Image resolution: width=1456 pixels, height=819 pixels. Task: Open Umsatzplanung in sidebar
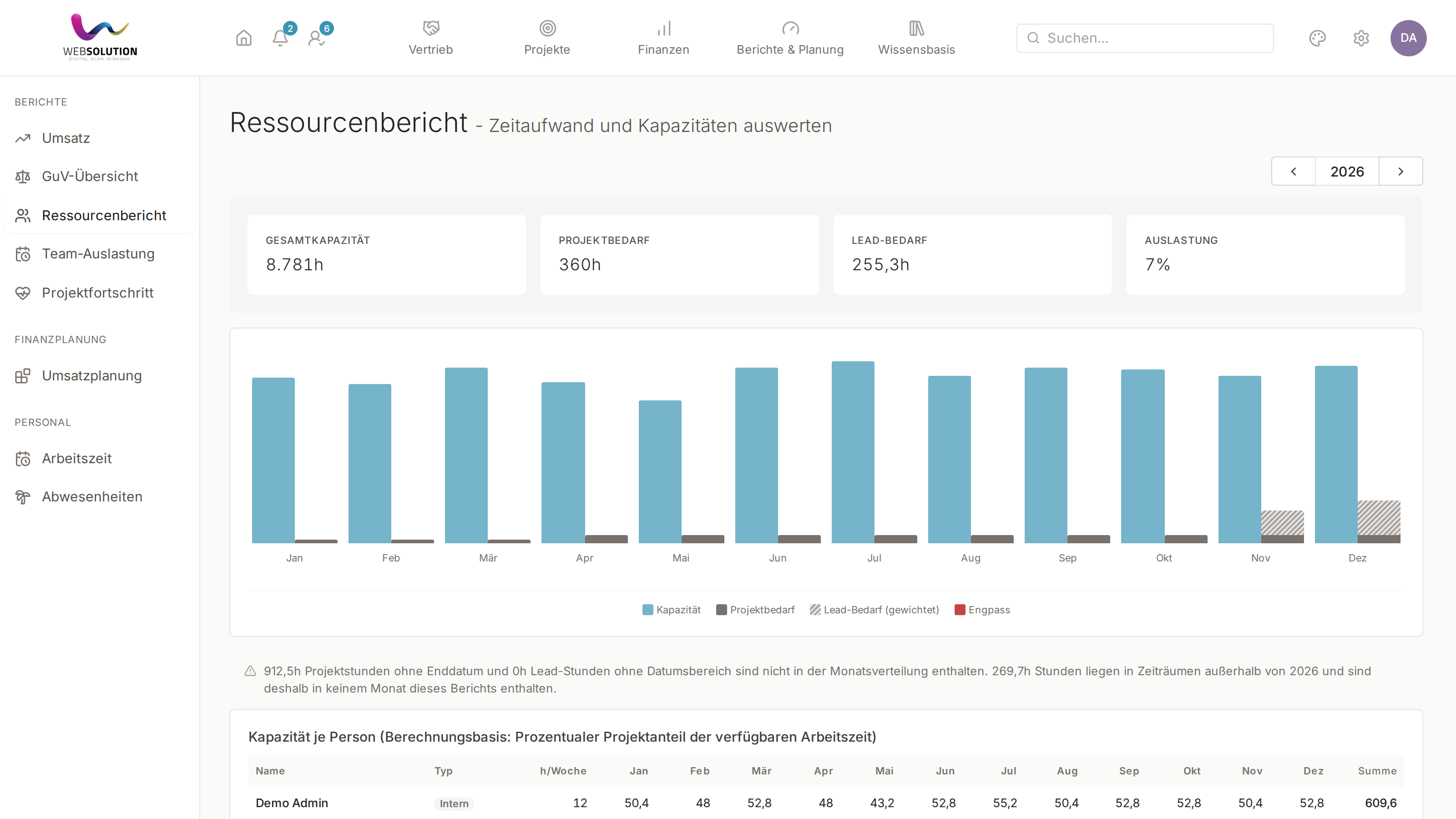click(x=100, y=375)
